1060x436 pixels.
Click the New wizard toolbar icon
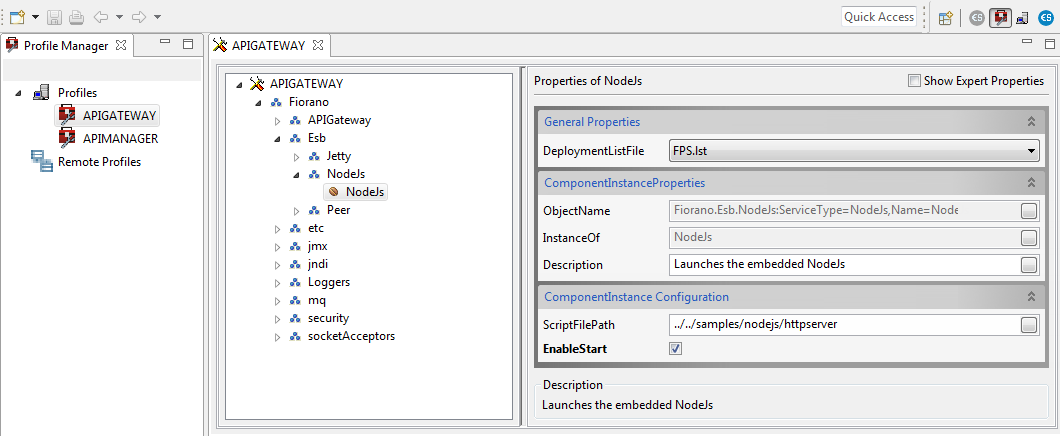17,17
